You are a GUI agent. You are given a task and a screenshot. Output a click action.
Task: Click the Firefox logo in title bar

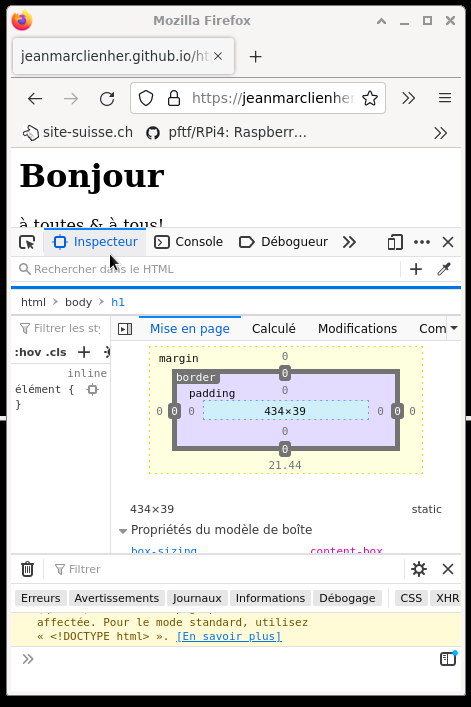22,21
